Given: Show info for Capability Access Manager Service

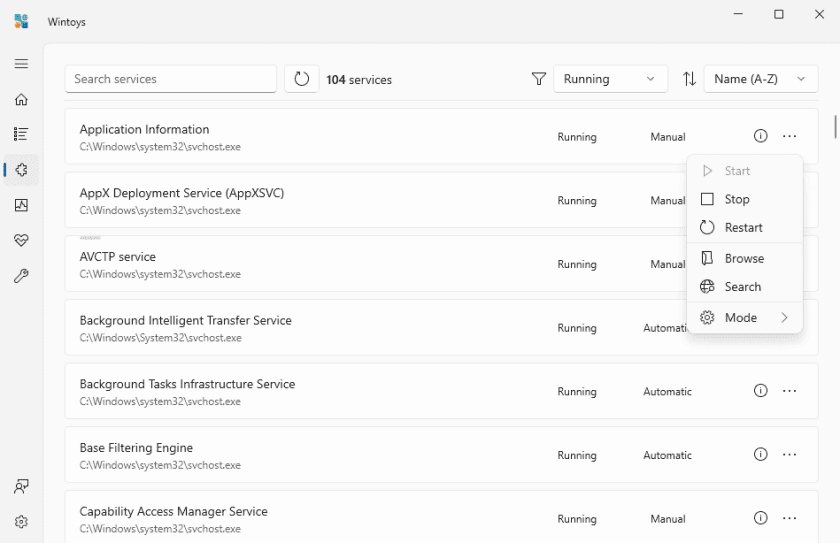Looking at the screenshot, I should (761, 518).
